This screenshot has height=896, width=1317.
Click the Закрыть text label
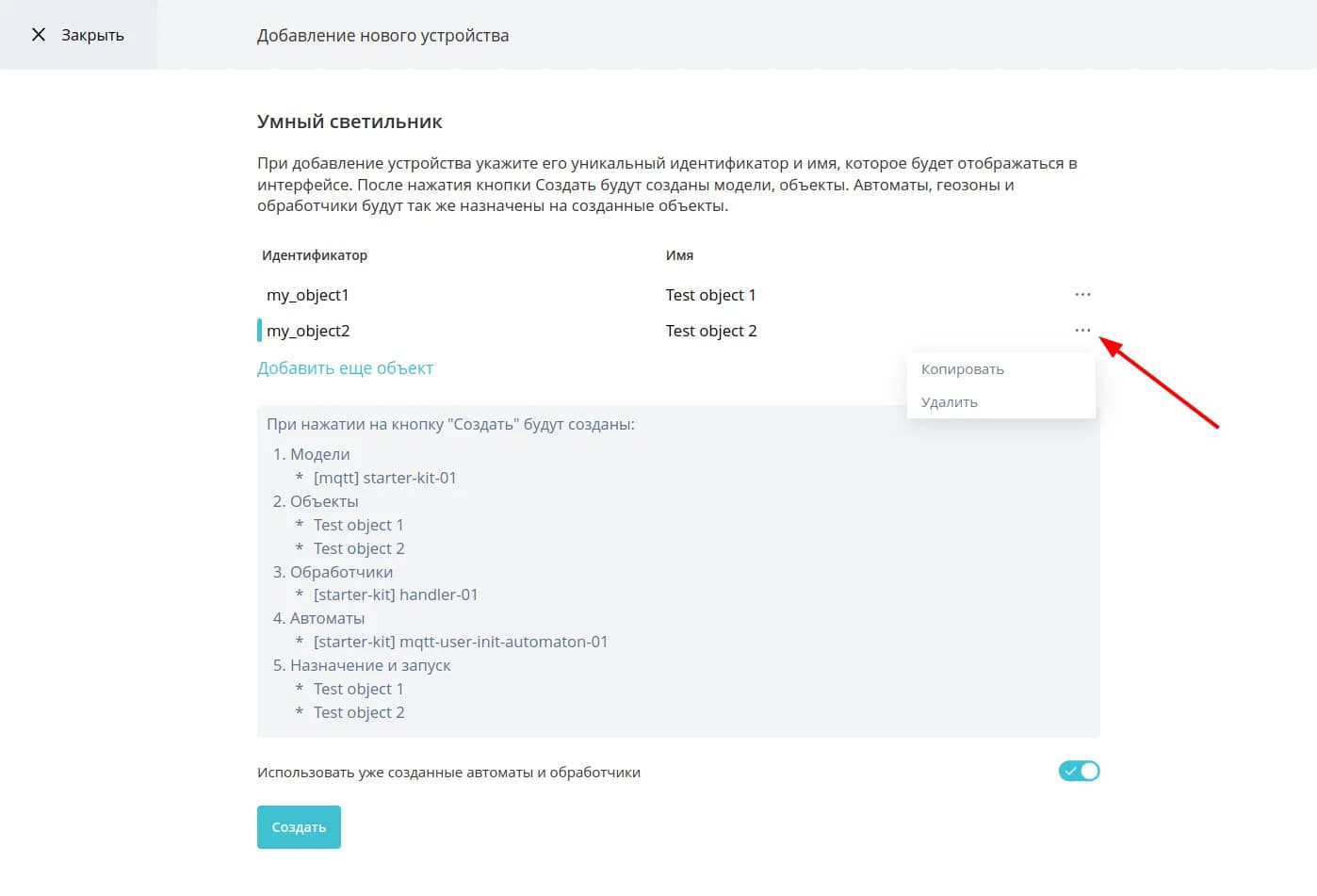click(x=92, y=35)
